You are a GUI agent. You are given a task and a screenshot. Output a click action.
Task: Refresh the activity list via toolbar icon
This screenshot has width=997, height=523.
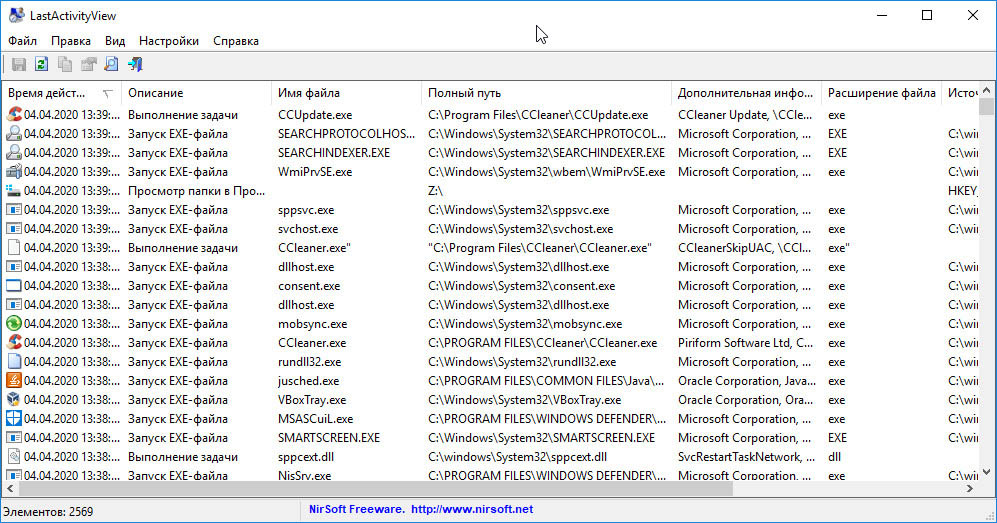pyautogui.click(x=41, y=64)
